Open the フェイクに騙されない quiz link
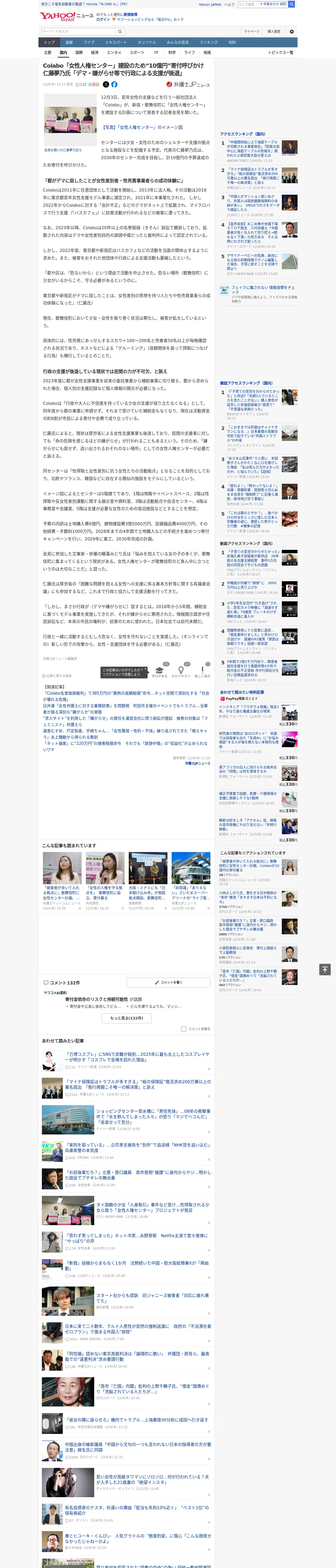This screenshot has height=1568, width=336. 264,290
